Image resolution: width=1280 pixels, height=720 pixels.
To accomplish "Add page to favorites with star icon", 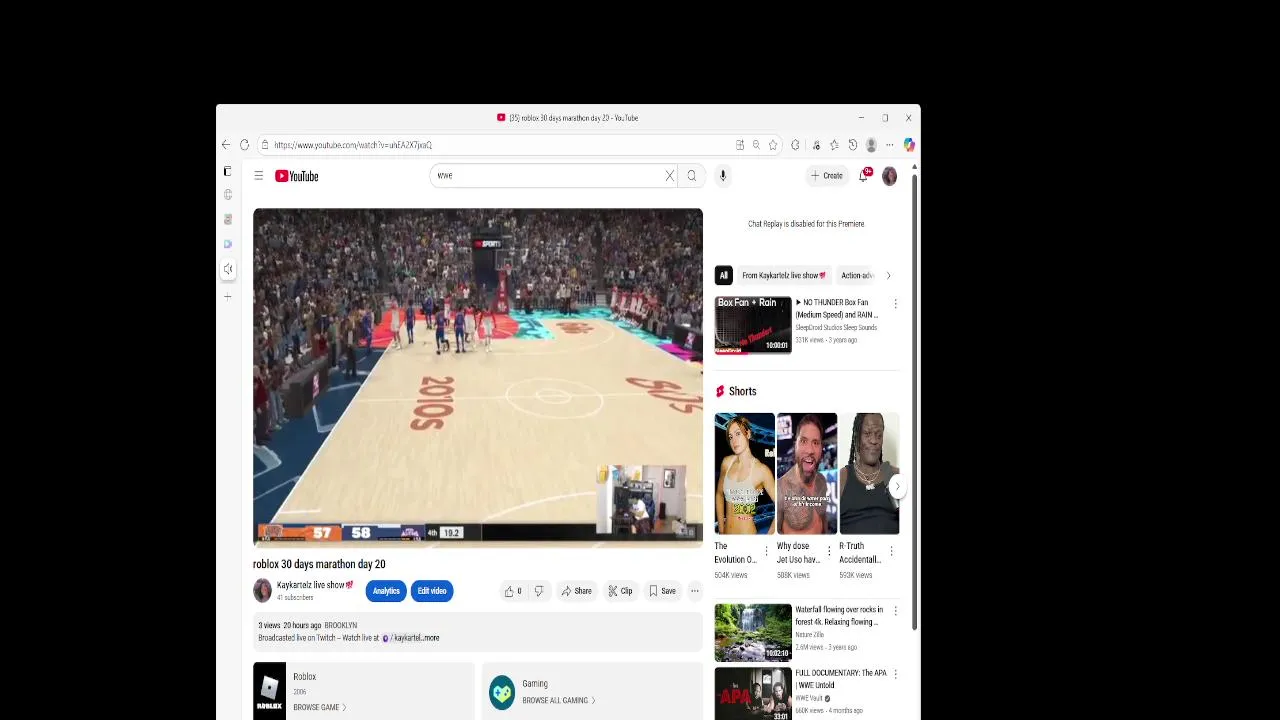I will point(773,145).
